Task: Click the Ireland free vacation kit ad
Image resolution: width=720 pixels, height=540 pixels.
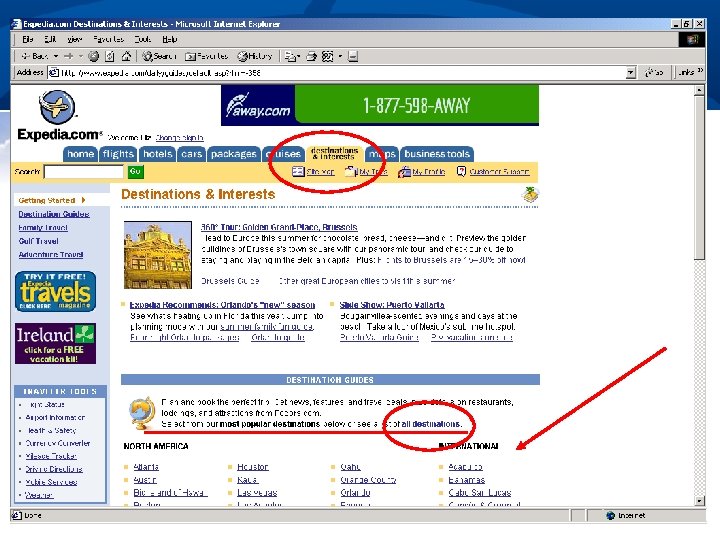Action: [55, 343]
